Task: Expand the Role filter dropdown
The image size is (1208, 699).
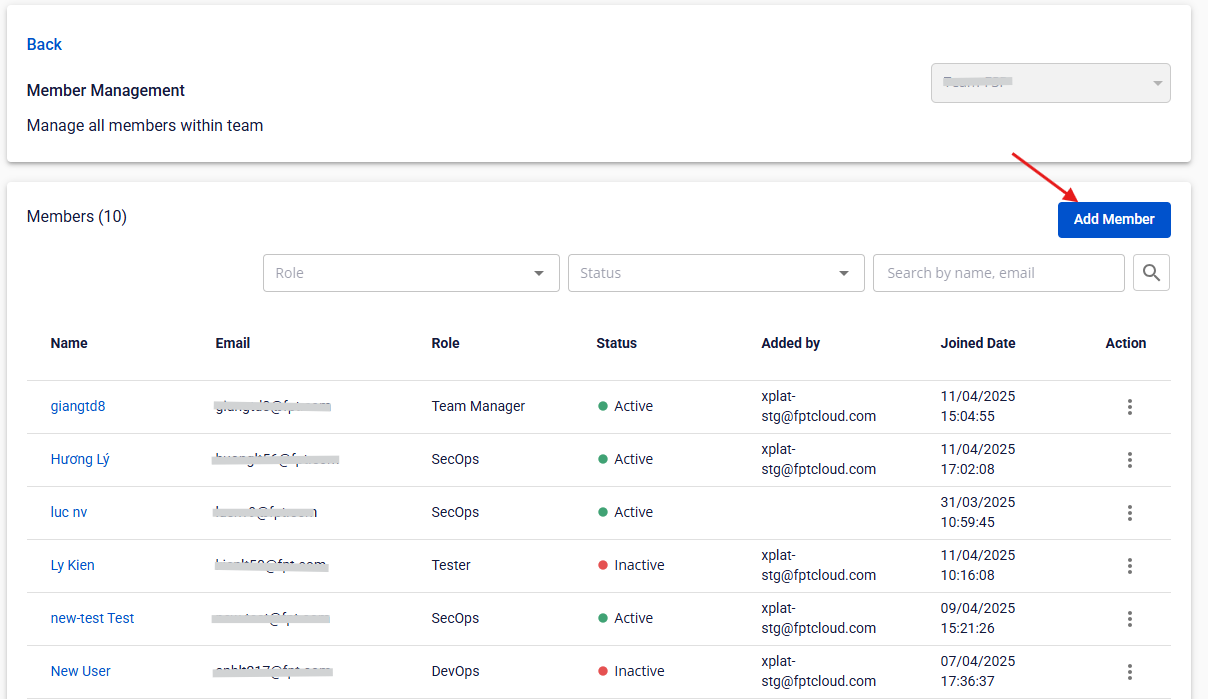Action: tap(411, 273)
